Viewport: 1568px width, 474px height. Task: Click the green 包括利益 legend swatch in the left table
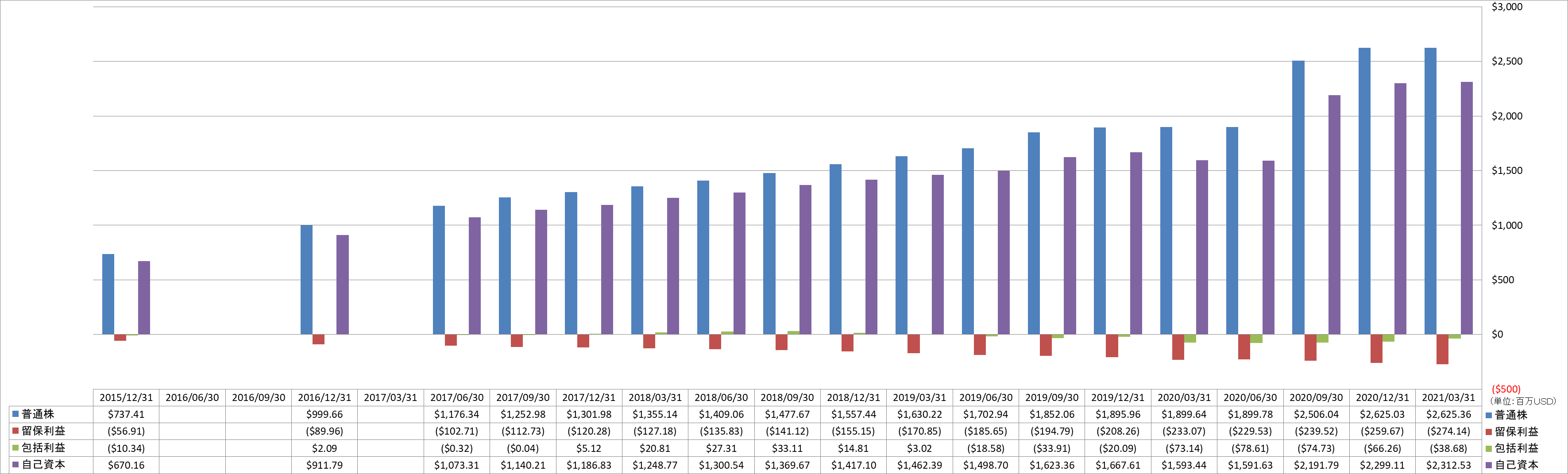(x=15, y=448)
